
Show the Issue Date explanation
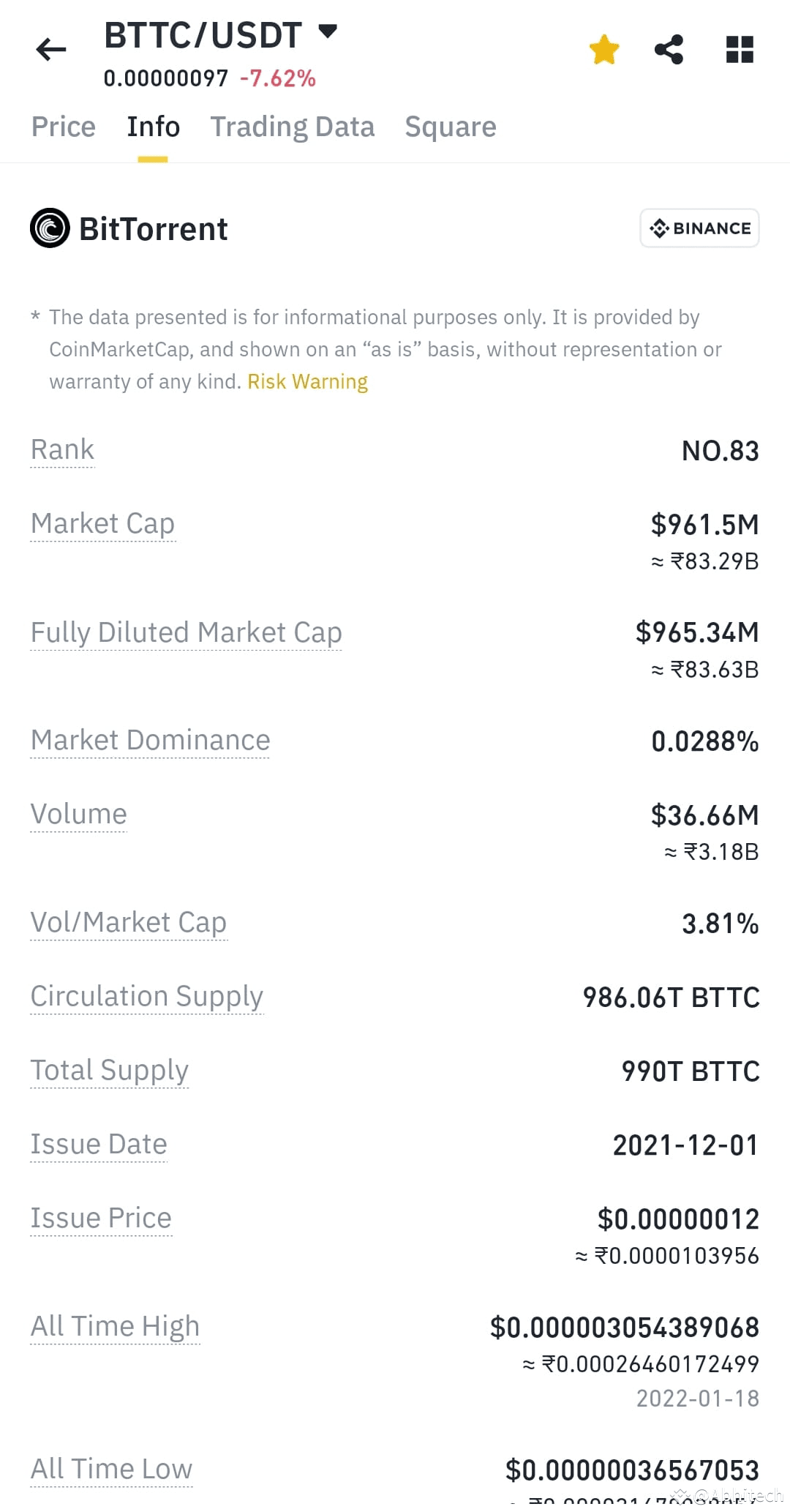coord(99,1144)
